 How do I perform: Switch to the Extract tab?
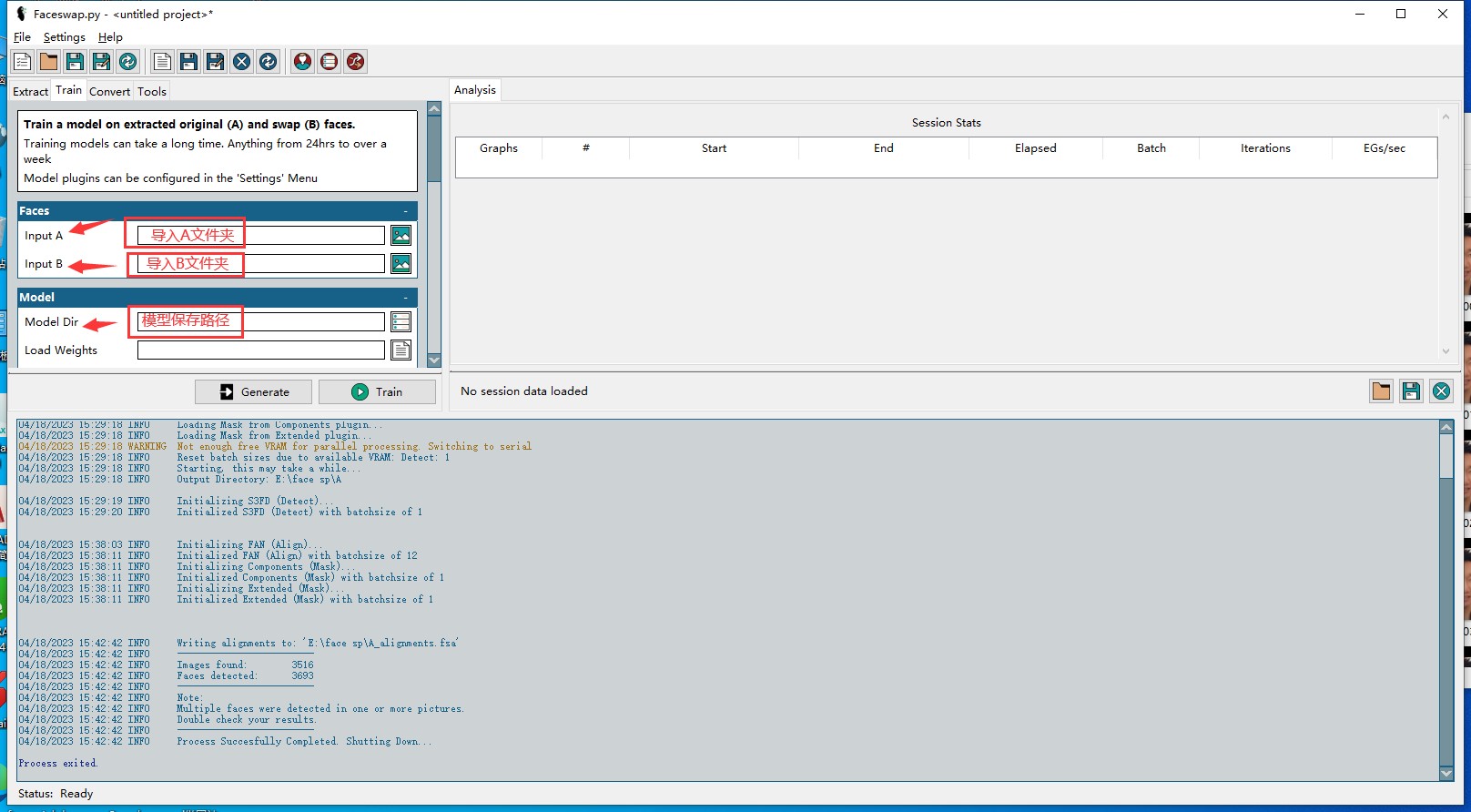pyautogui.click(x=30, y=91)
